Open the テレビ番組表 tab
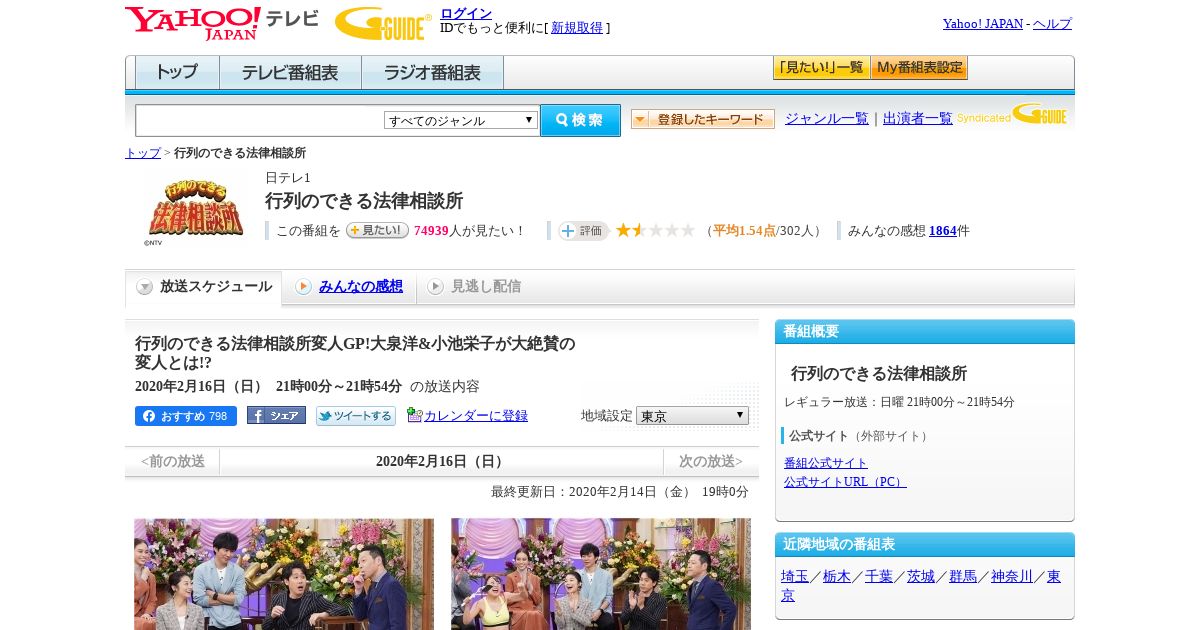The image size is (1200, 630). click(290, 73)
